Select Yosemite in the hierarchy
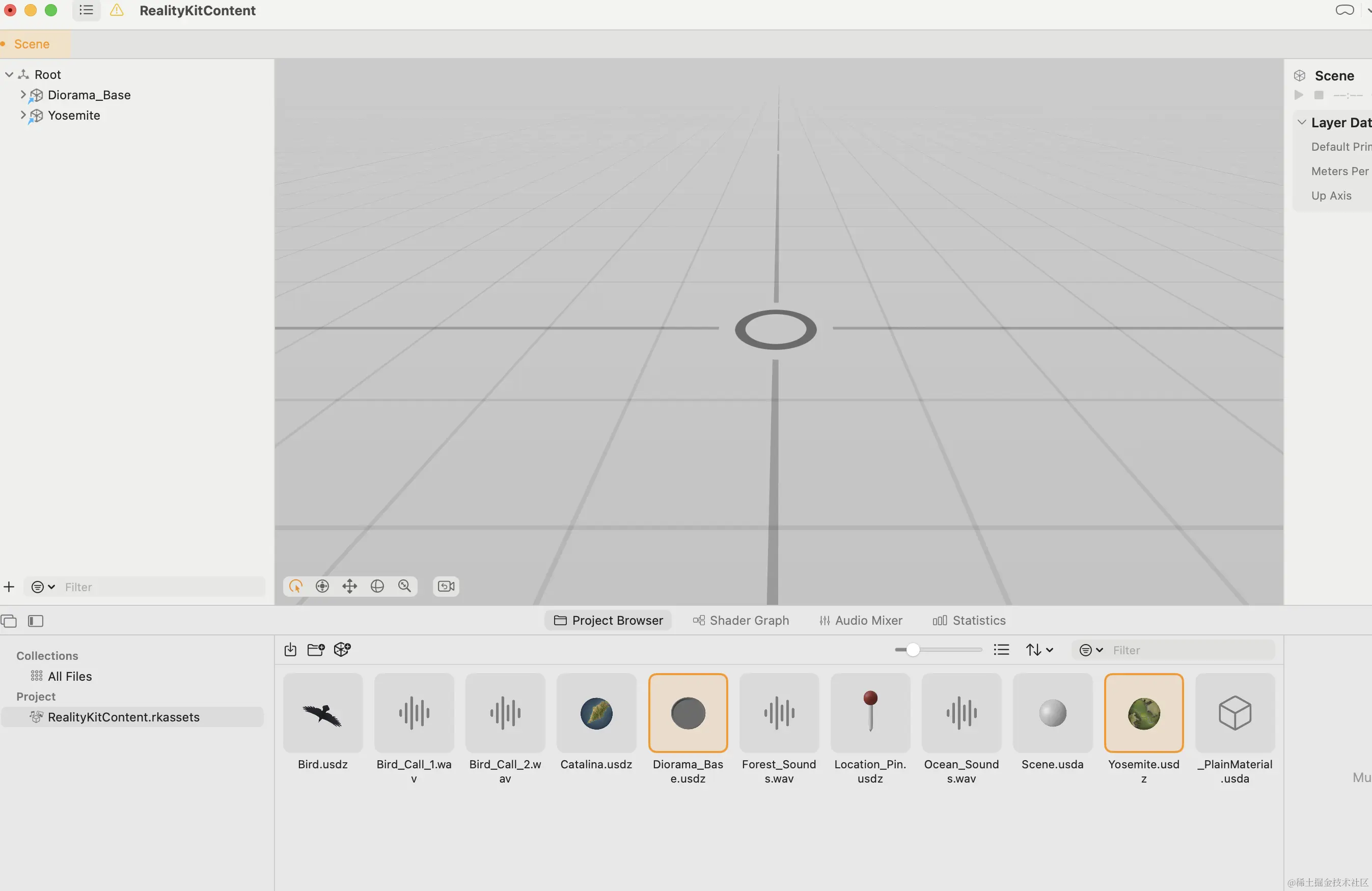 point(74,115)
